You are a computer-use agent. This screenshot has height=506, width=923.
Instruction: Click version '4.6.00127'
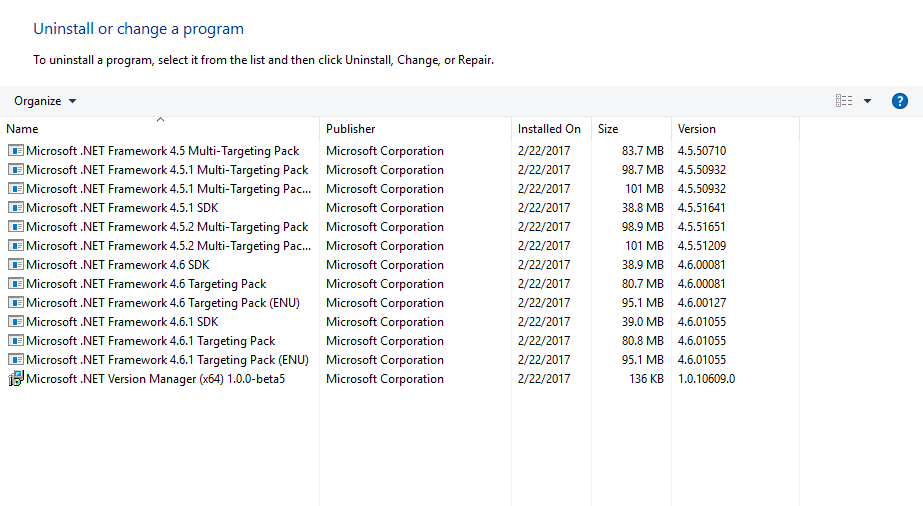(702, 302)
